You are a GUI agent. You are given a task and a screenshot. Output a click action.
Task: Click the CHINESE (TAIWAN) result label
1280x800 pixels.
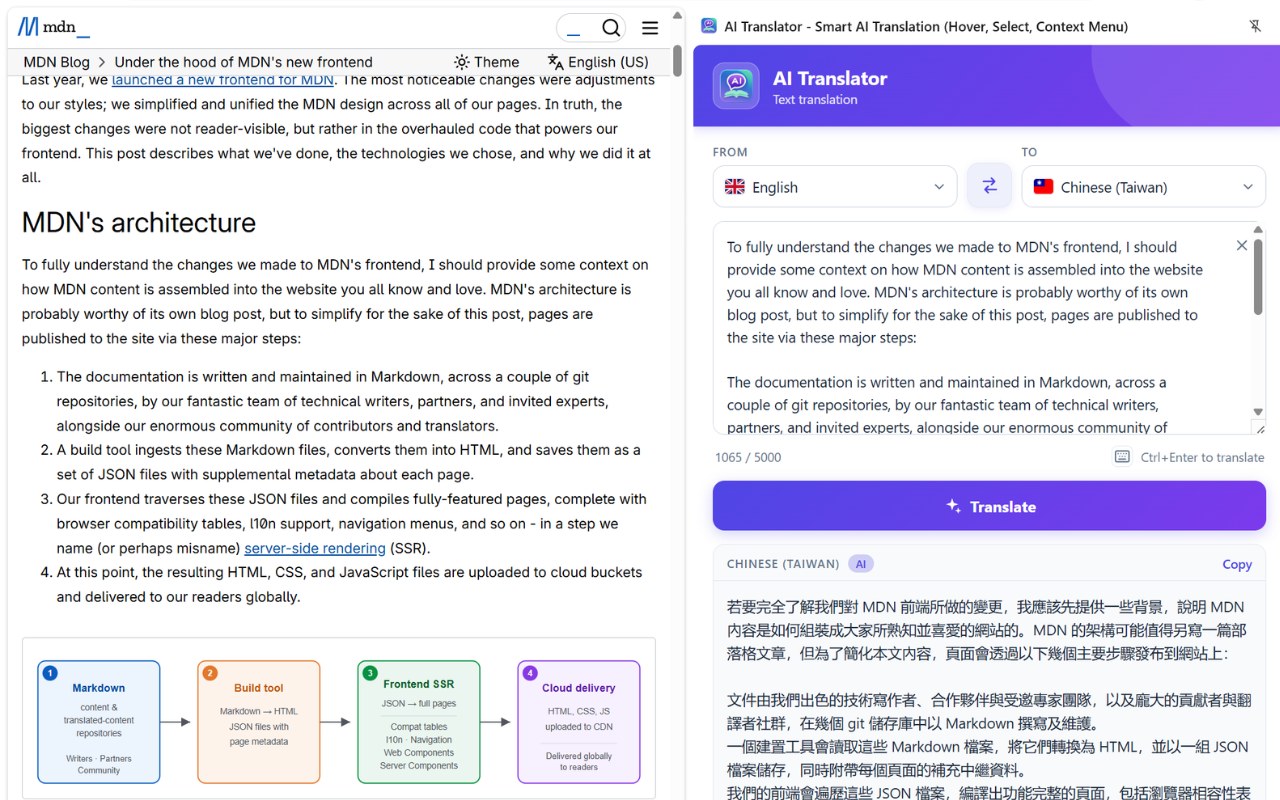[x=783, y=564]
